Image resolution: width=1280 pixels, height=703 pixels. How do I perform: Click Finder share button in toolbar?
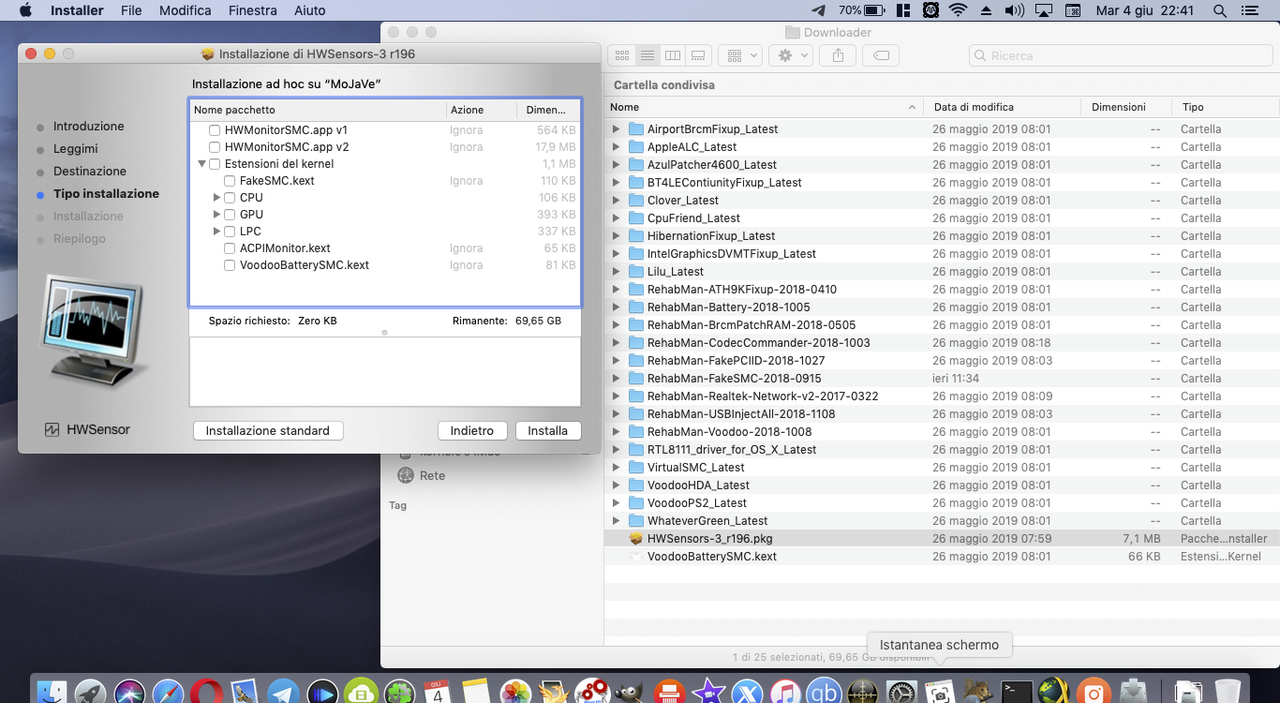837,56
